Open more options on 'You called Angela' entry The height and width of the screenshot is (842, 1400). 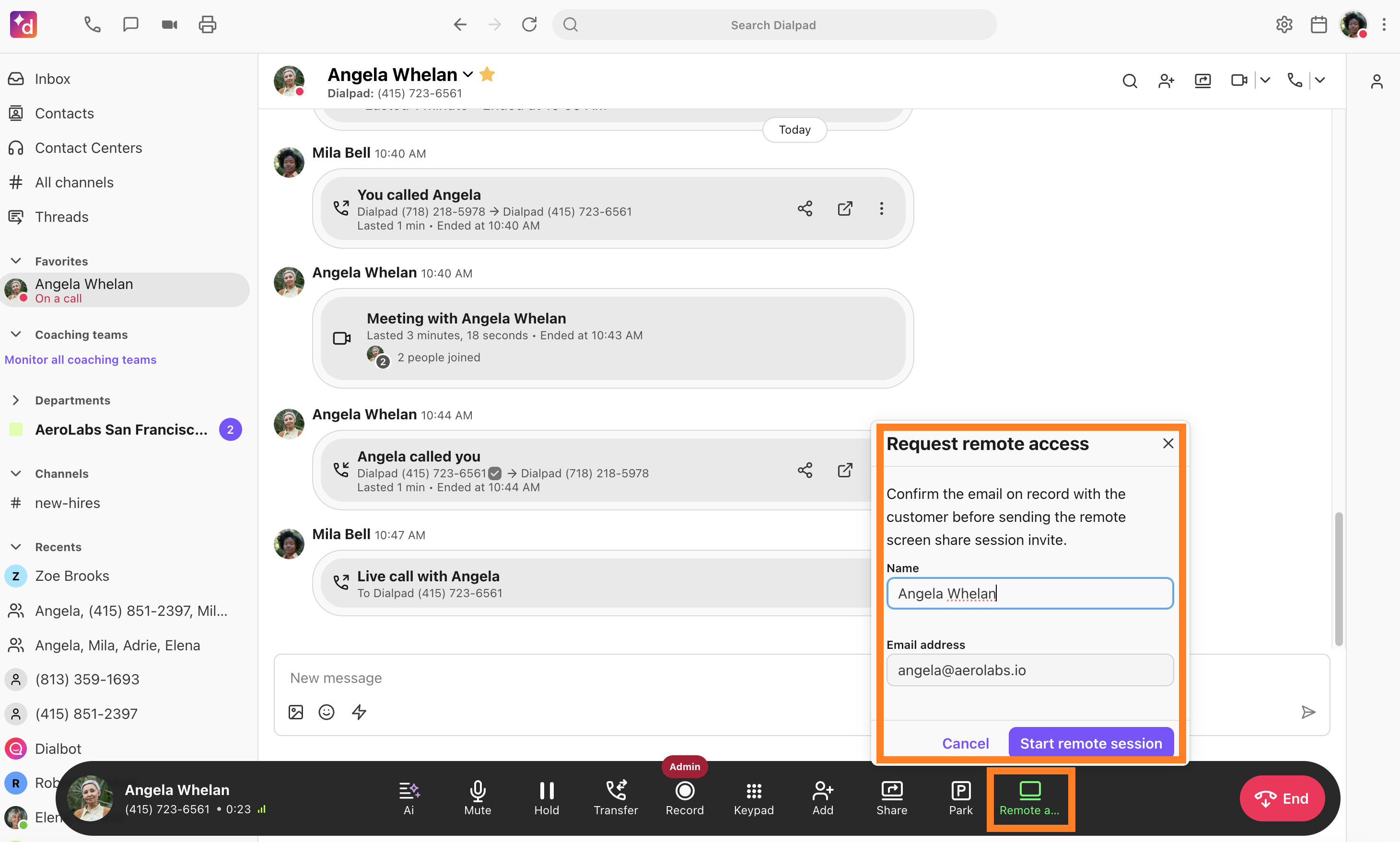(881, 208)
